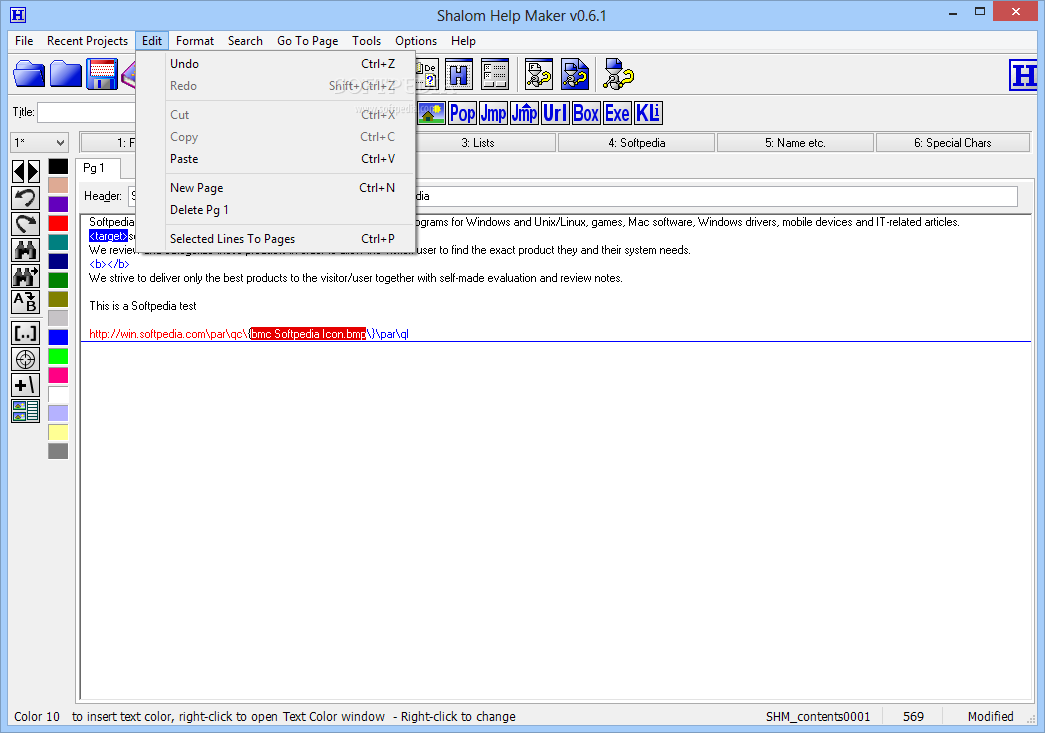Click the [..] brackets tool icon

25,333
